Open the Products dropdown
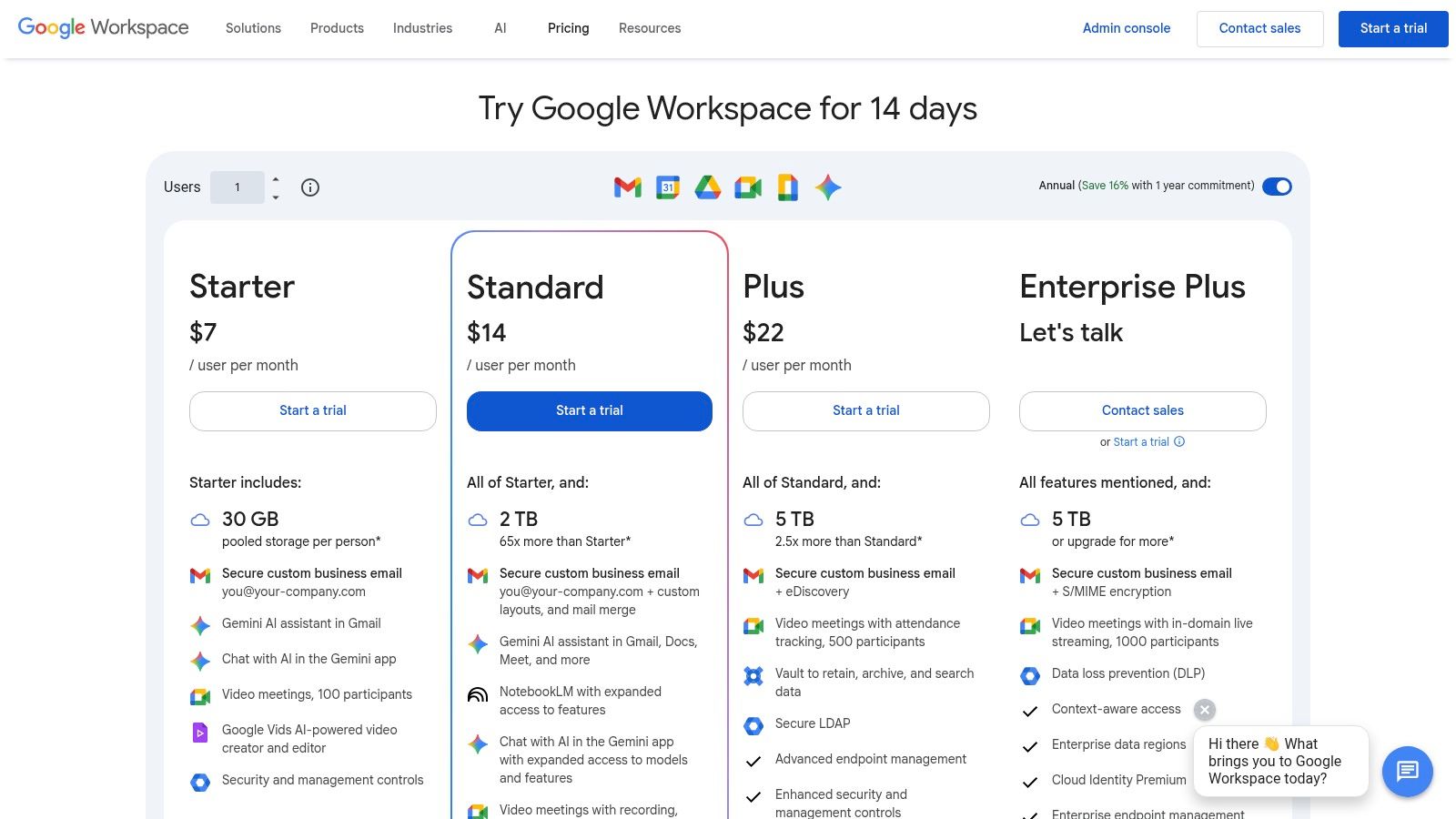1456x819 pixels. pos(337,28)
